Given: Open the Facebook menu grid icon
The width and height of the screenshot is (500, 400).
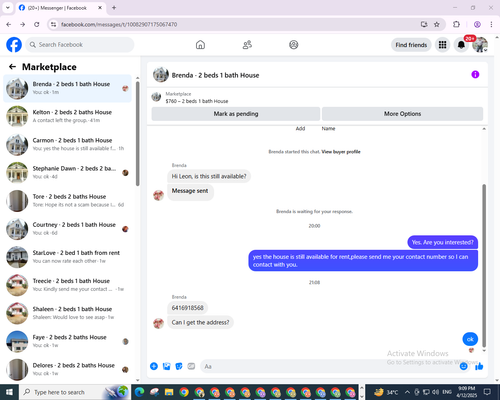Looking at the screenshot, I should (x=442, y=45).
